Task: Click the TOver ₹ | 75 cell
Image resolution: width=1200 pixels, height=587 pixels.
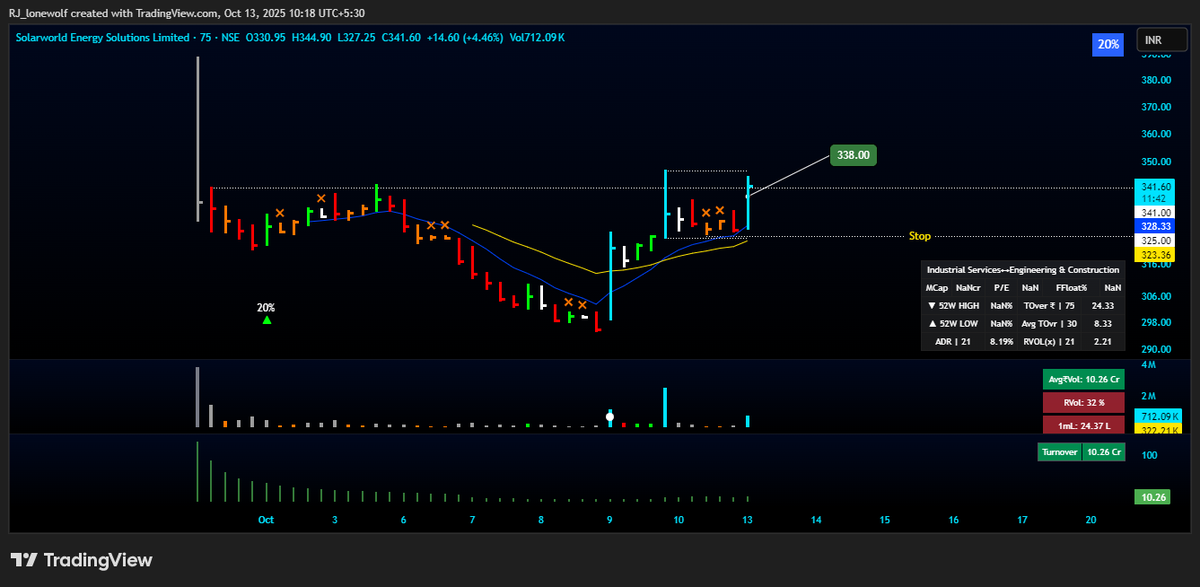Action: (x=1049, y=305)
